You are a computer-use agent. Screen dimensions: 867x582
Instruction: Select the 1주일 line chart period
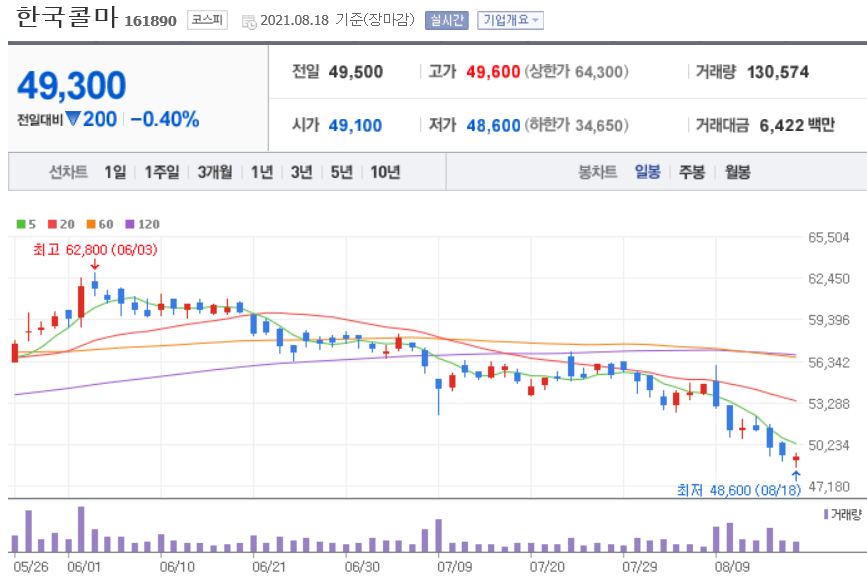click(x=162, y=172)
